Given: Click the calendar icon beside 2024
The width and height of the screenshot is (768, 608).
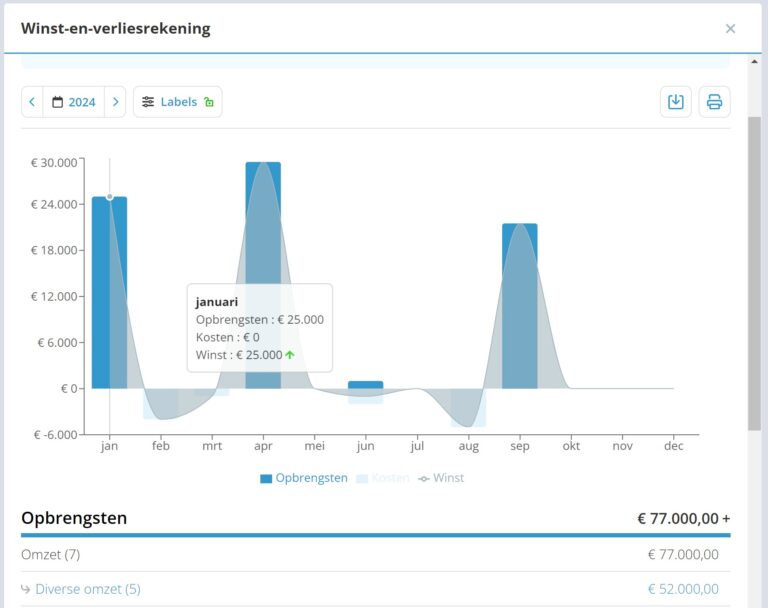Looking at the screenshot, I should point(58,102).
